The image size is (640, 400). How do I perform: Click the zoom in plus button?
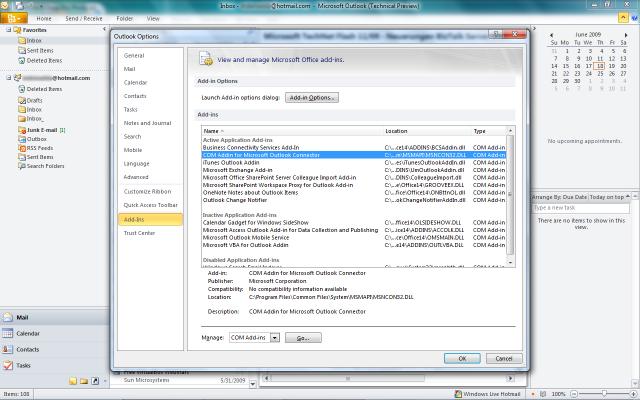pyautogui.click(x=633, y=394)
